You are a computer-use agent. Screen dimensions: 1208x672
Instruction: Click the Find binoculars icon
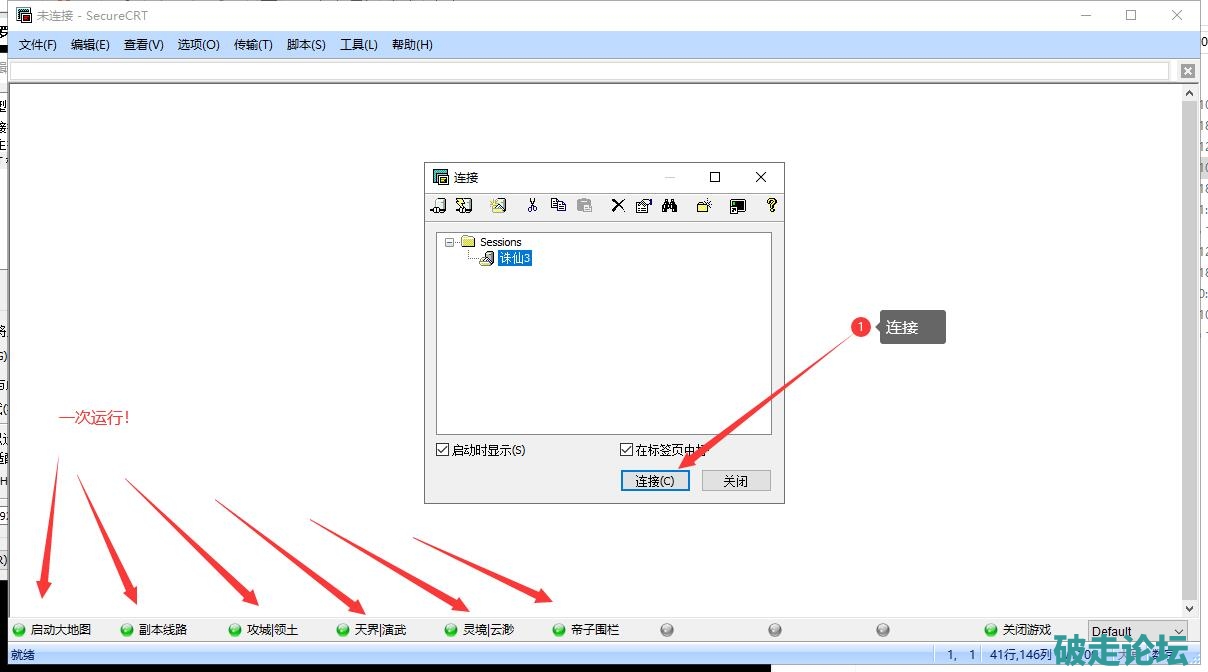(670, 206)
